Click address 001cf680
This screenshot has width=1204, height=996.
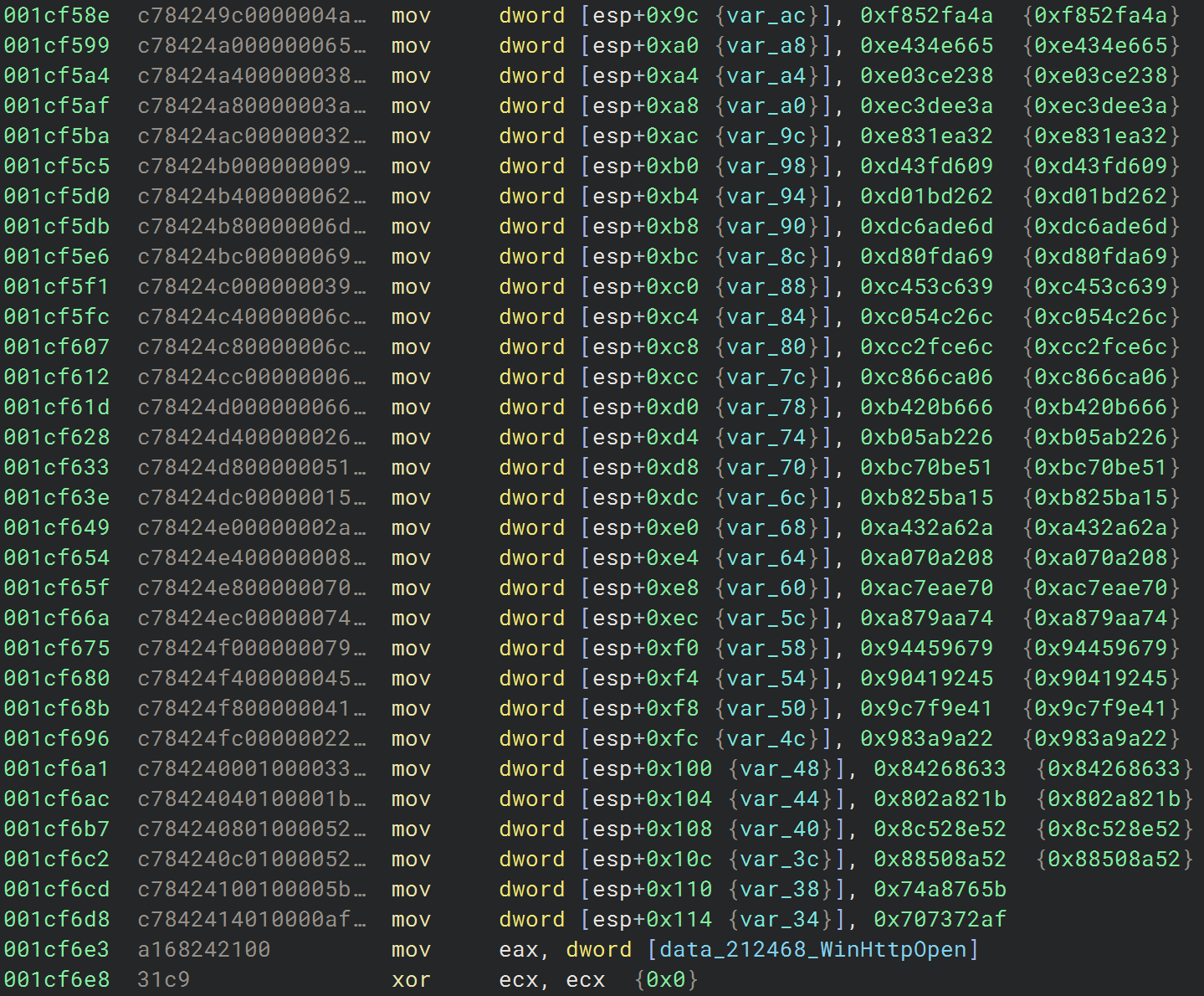pyautogui.click(x=57, y=678)
